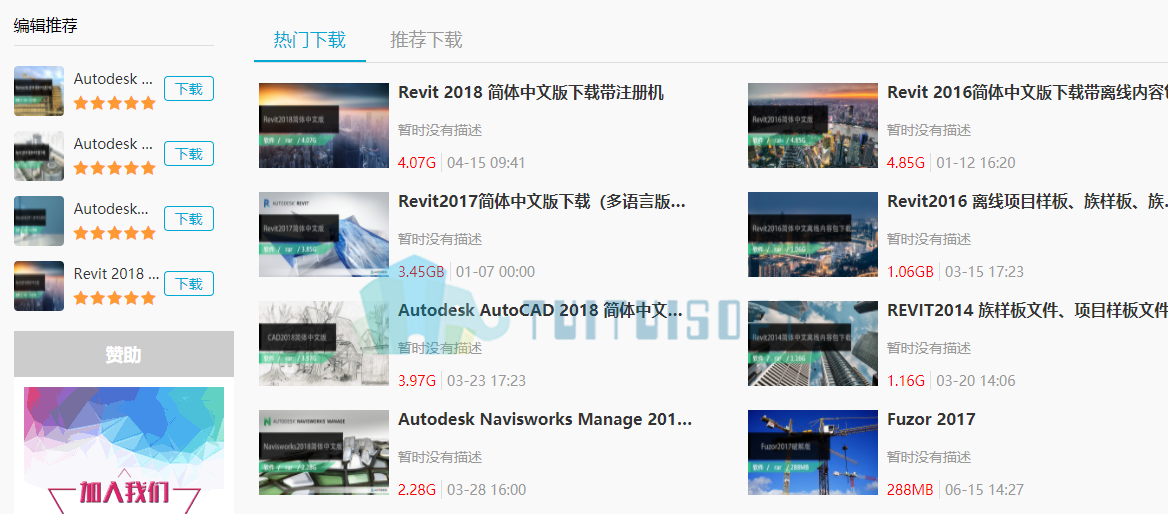Viewport: 1168px width, 514px height.
Task: Open sidebar construction-crane building thumbnail
Action: click(39, 91)
